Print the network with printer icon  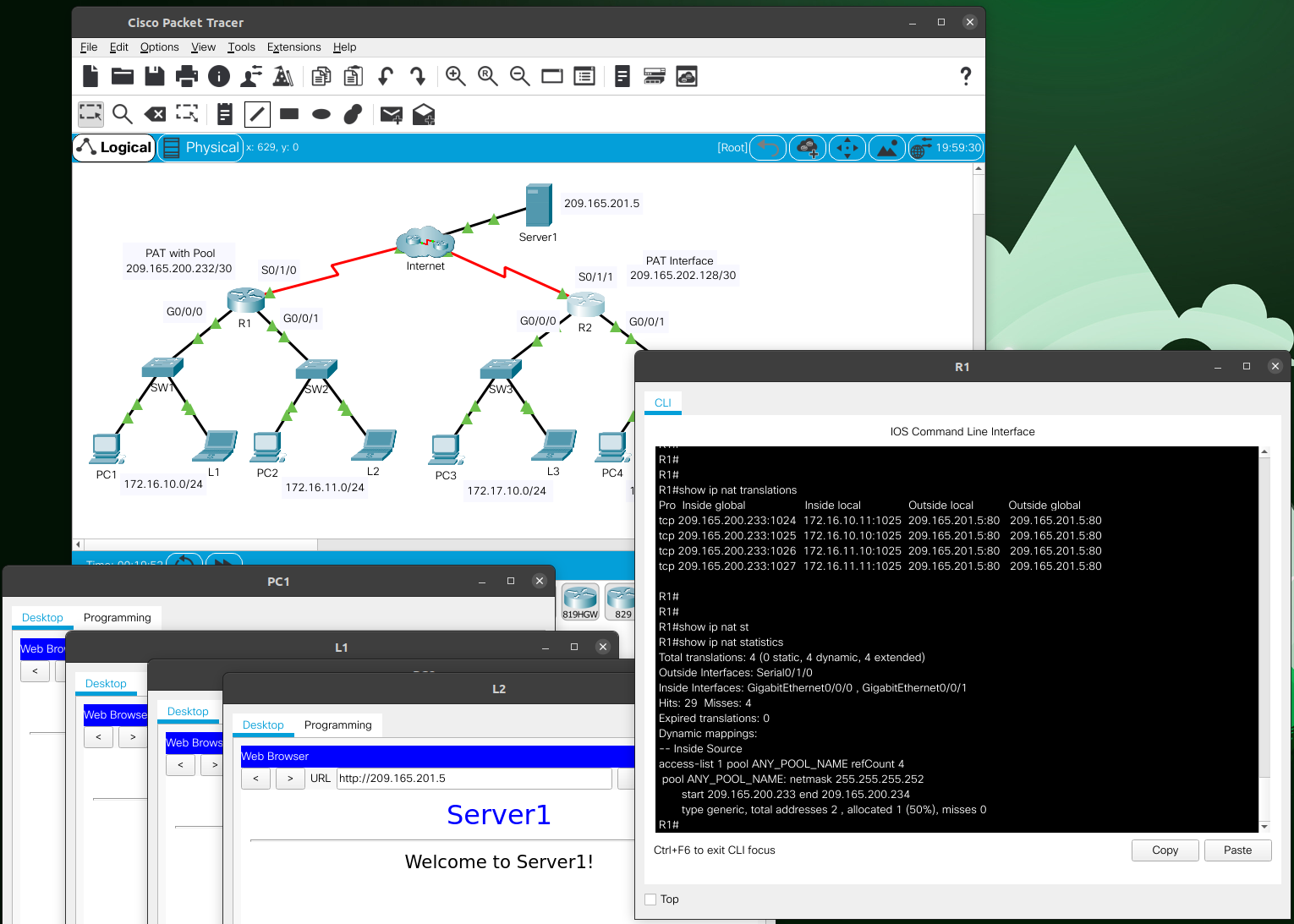click(187, 77)
